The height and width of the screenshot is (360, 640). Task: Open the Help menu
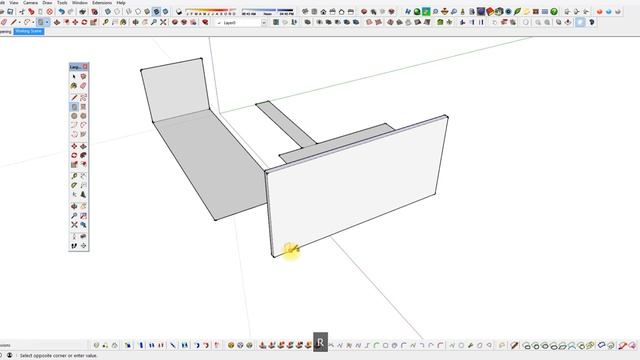(121, 2)
